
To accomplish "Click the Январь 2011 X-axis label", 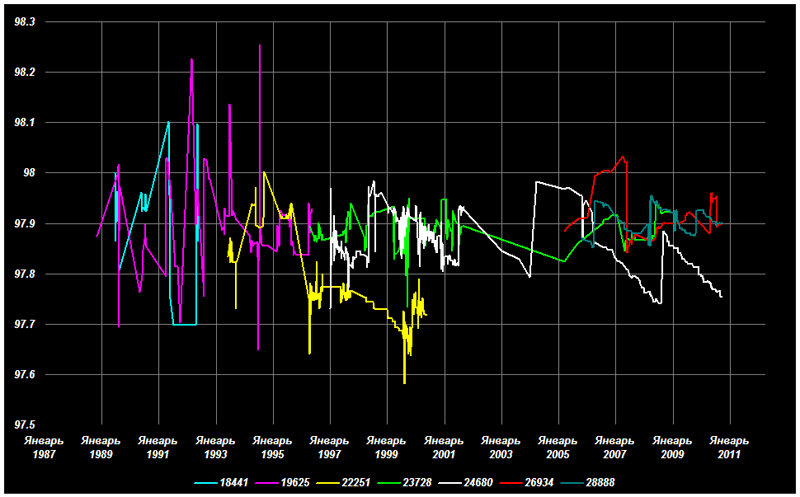I will 729,446.
